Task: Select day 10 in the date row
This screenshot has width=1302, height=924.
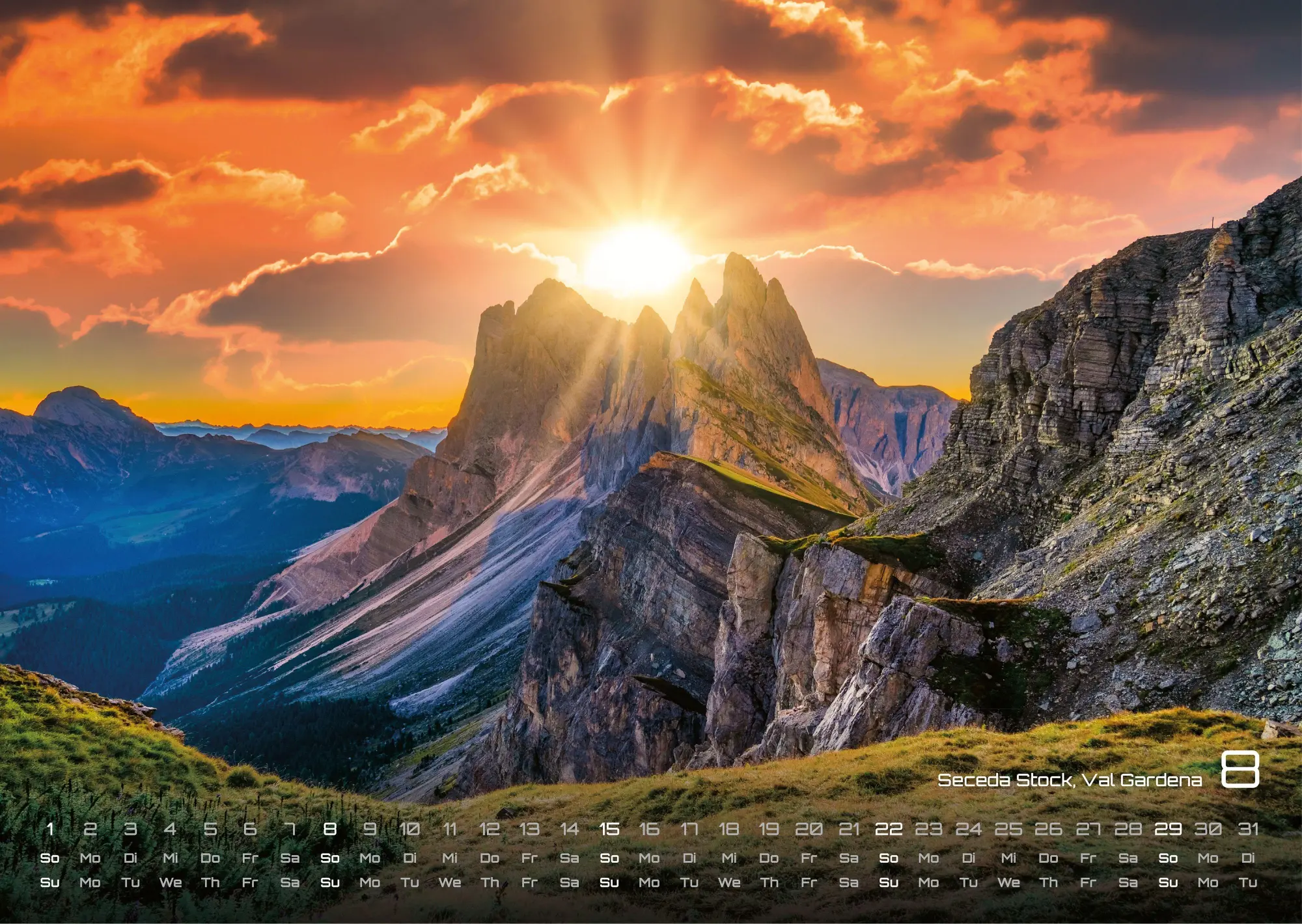Action: pos(409,829)
